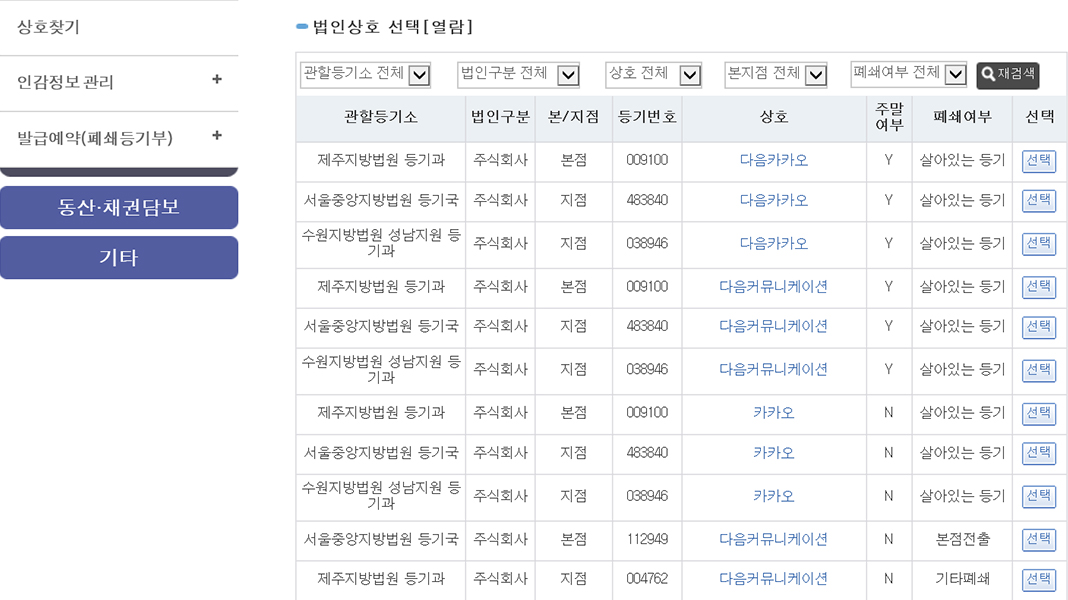Open the 폐쇄여부 전체 dropdown
This screenshot has width=1068, height=600.
(x=909, y=74)
